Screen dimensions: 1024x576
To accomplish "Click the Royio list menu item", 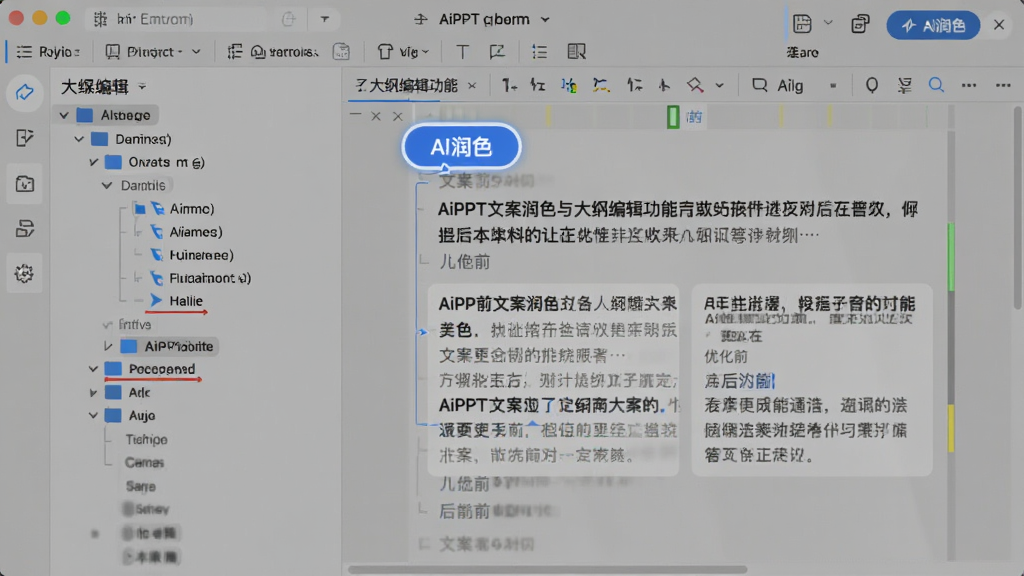I will click(47, 52).
